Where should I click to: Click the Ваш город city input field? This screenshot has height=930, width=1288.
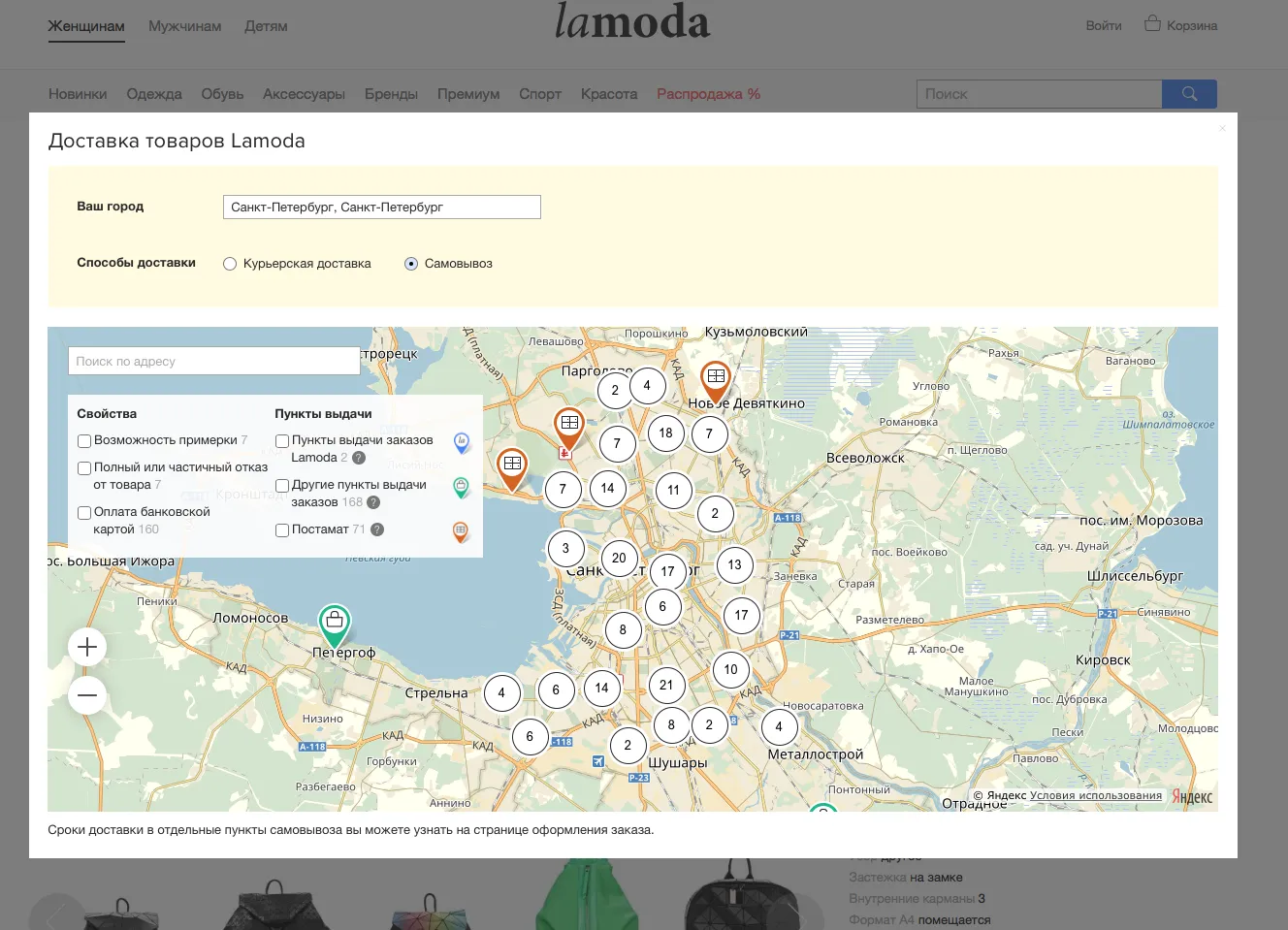tap(381, 207)
